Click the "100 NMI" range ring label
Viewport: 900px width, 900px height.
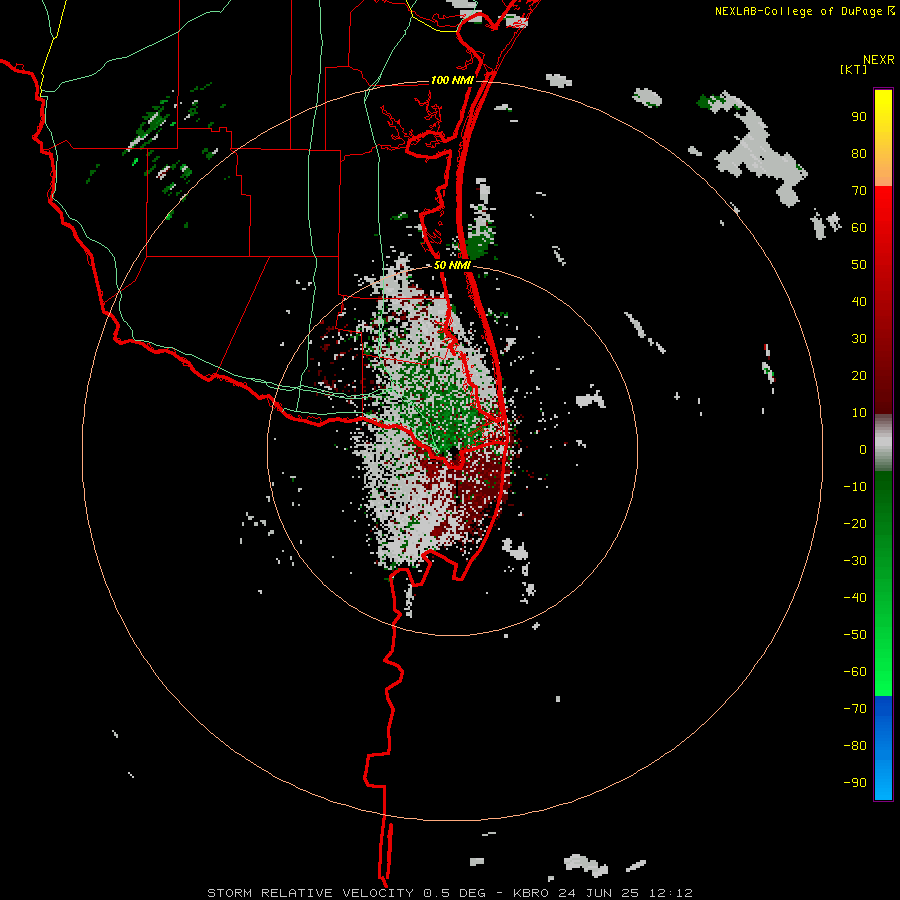click(452, 80)
